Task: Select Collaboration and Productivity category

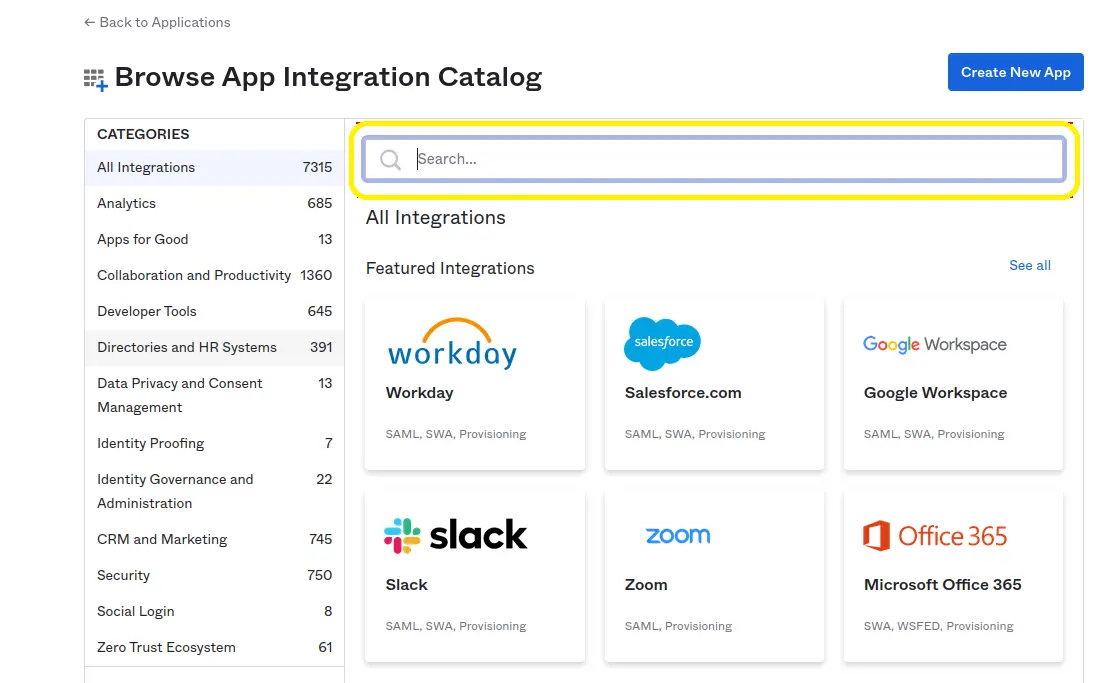Action: tap(194, 276)
